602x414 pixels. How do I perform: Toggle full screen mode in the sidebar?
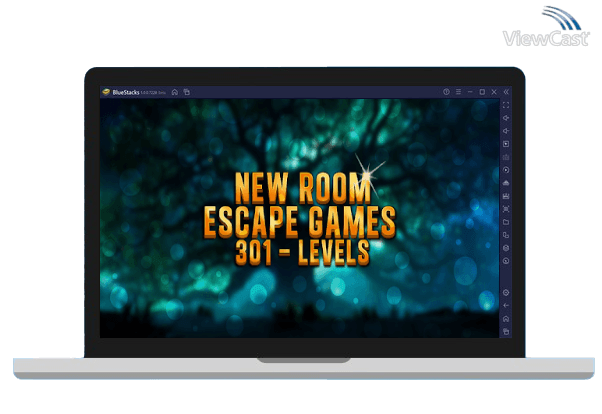[x=506, y=105]
